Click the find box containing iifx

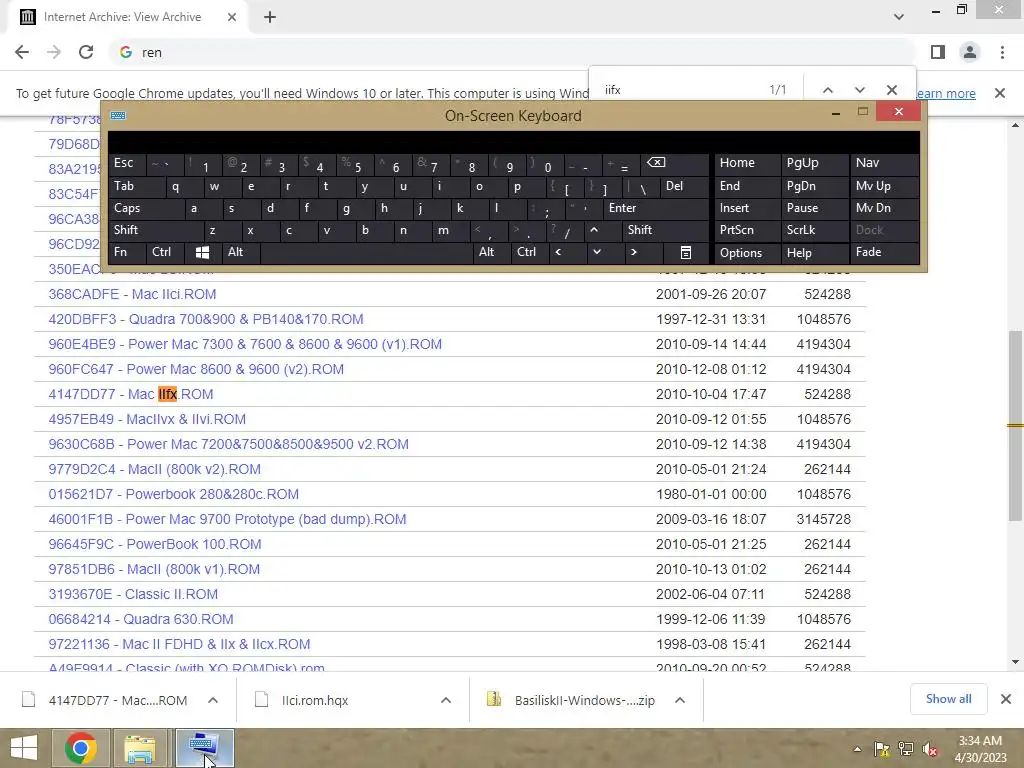tap(679, 90)
